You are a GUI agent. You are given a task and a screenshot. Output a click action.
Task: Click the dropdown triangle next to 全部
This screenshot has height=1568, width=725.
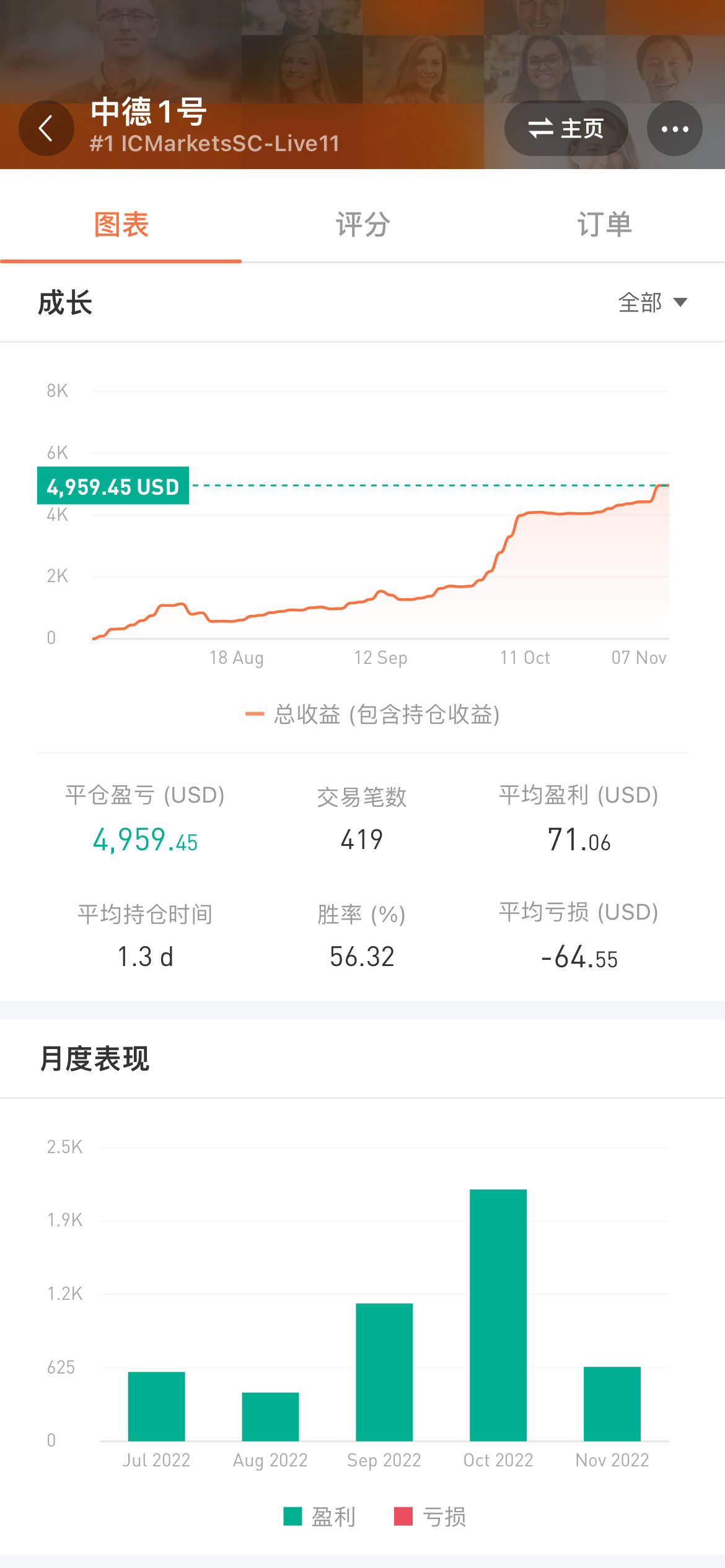[680, 303]
